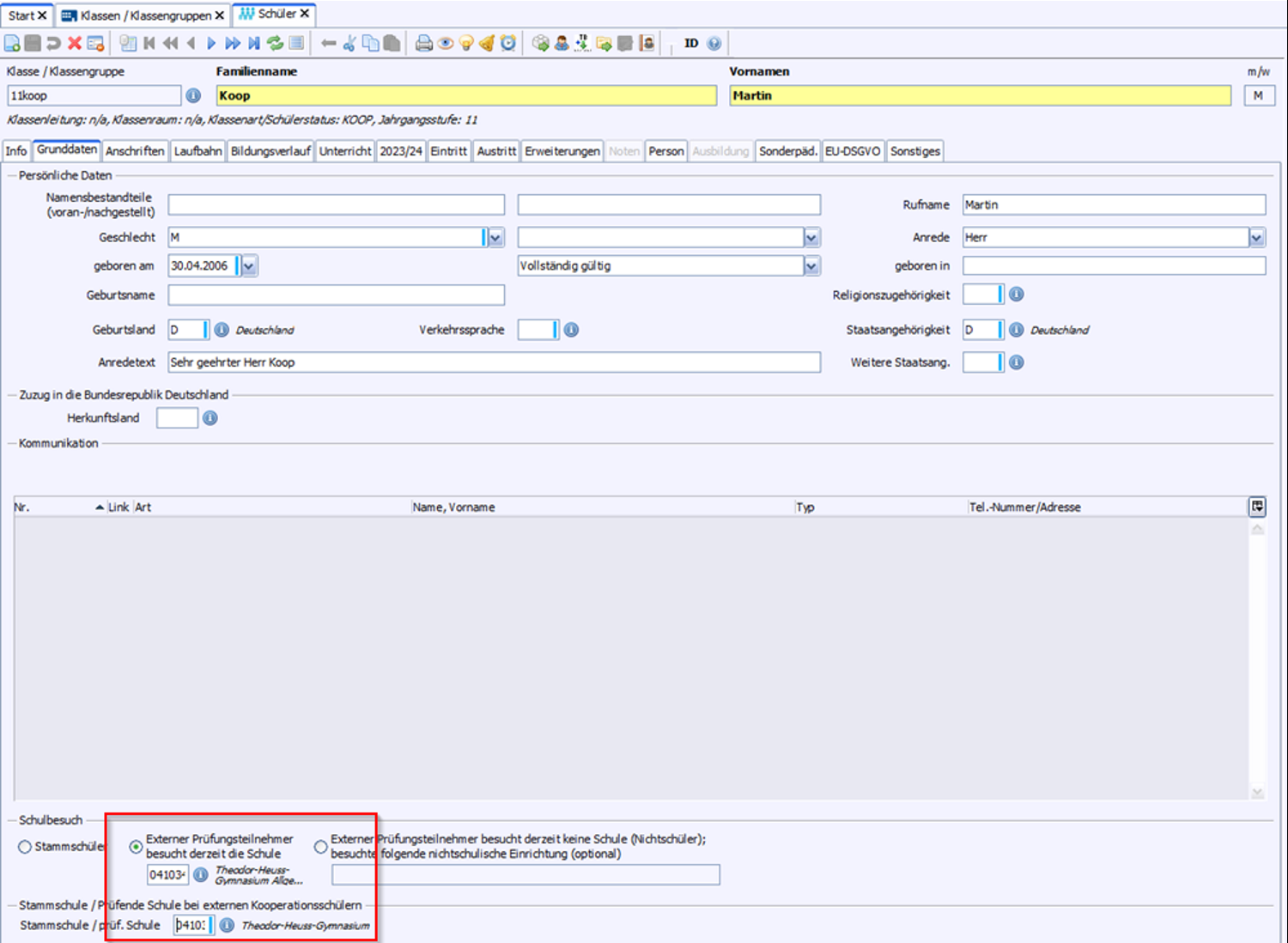Open the Laufbahn tab
This screenshot has width=1288, height=943.
click(x=197, y=151)
